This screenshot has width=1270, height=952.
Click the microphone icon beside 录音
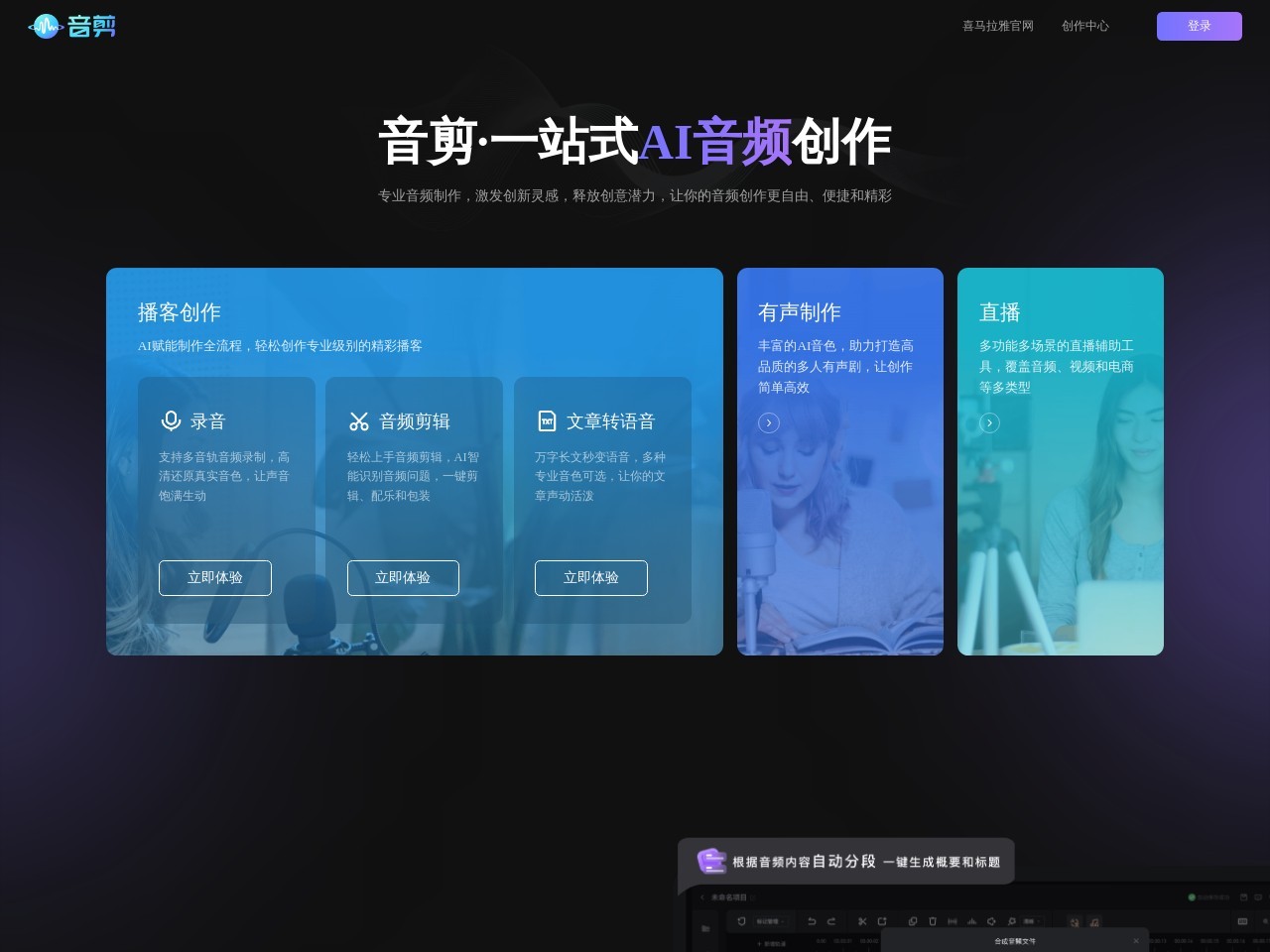point(171,421)
